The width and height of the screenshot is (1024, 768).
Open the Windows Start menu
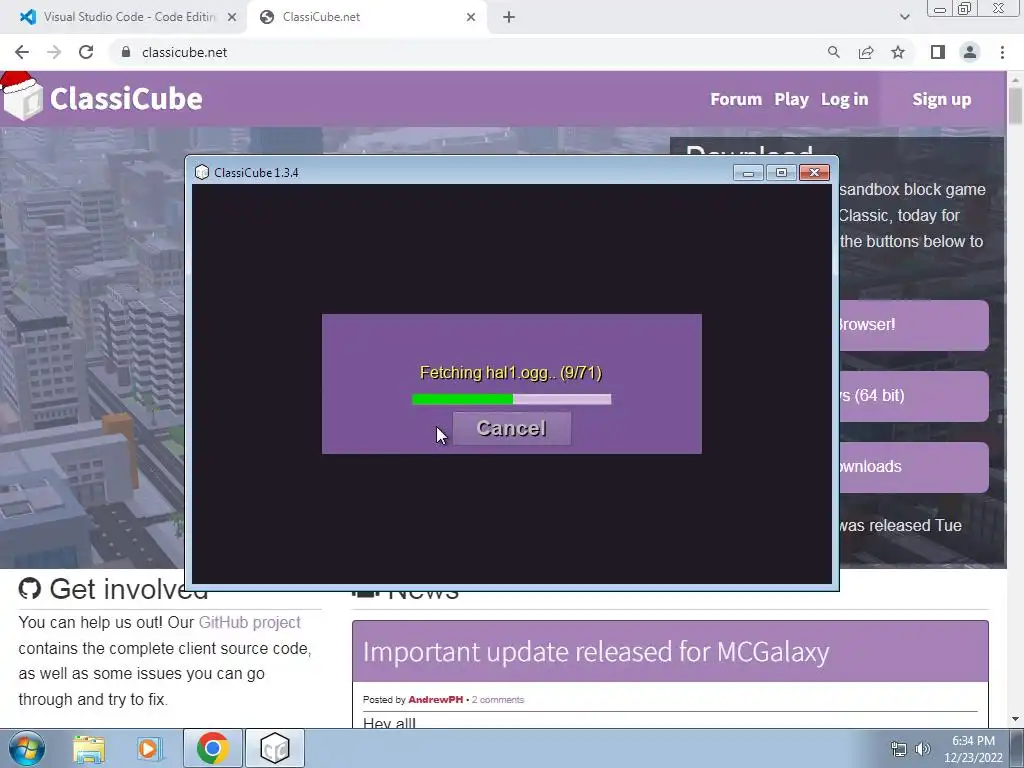(x=27, y=748)
